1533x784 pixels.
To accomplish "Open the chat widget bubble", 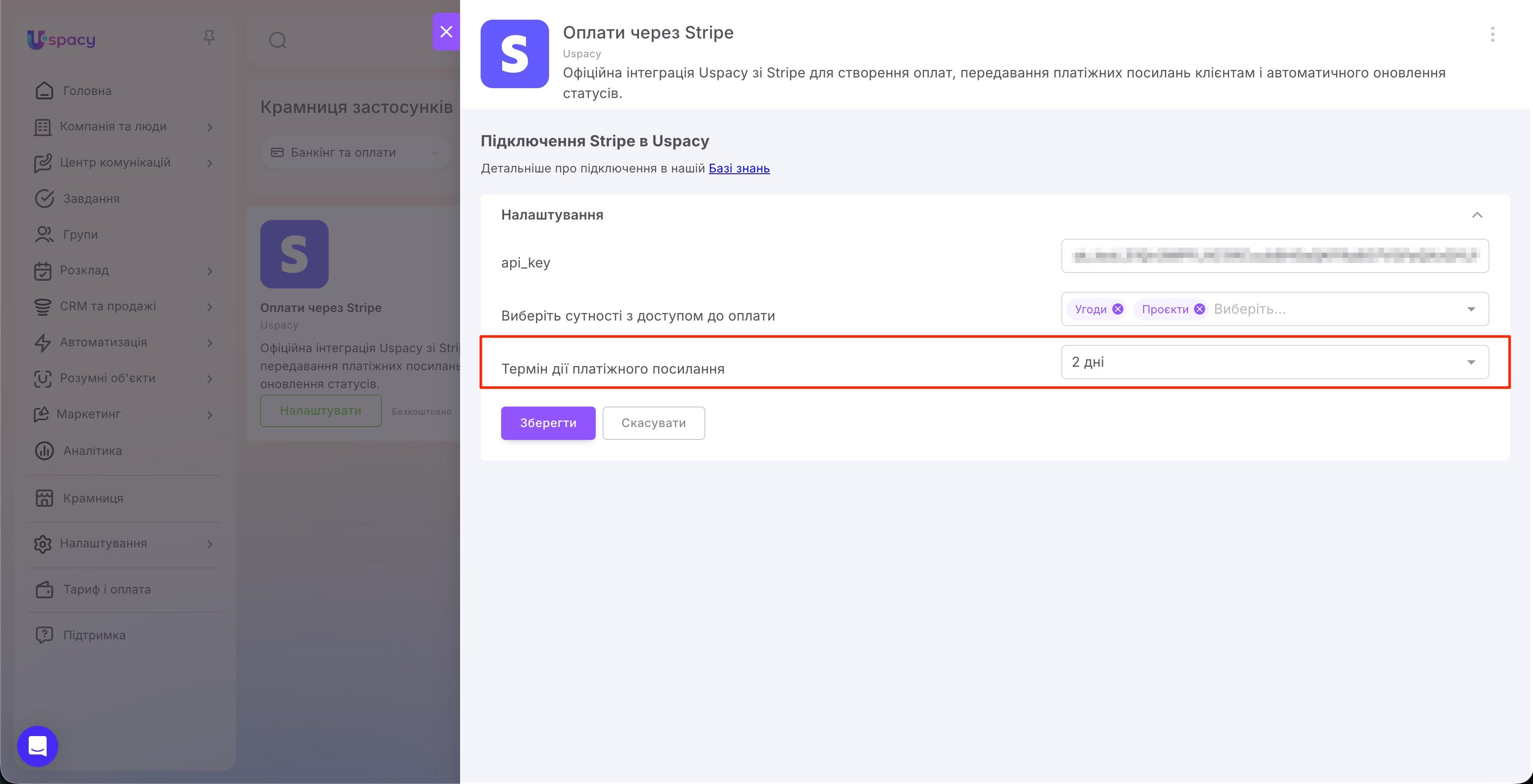I will point(38,746).
